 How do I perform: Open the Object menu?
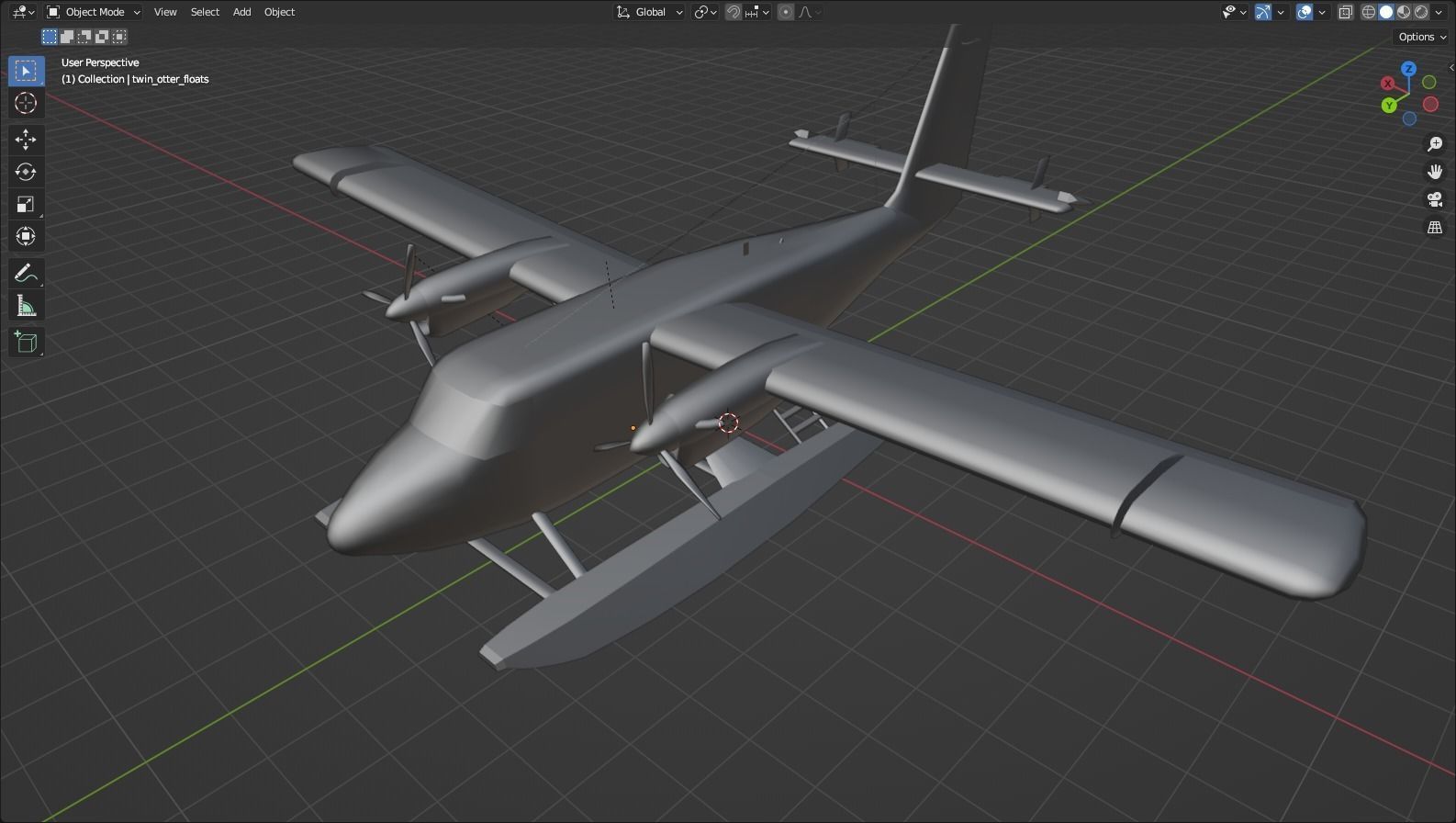279,12
